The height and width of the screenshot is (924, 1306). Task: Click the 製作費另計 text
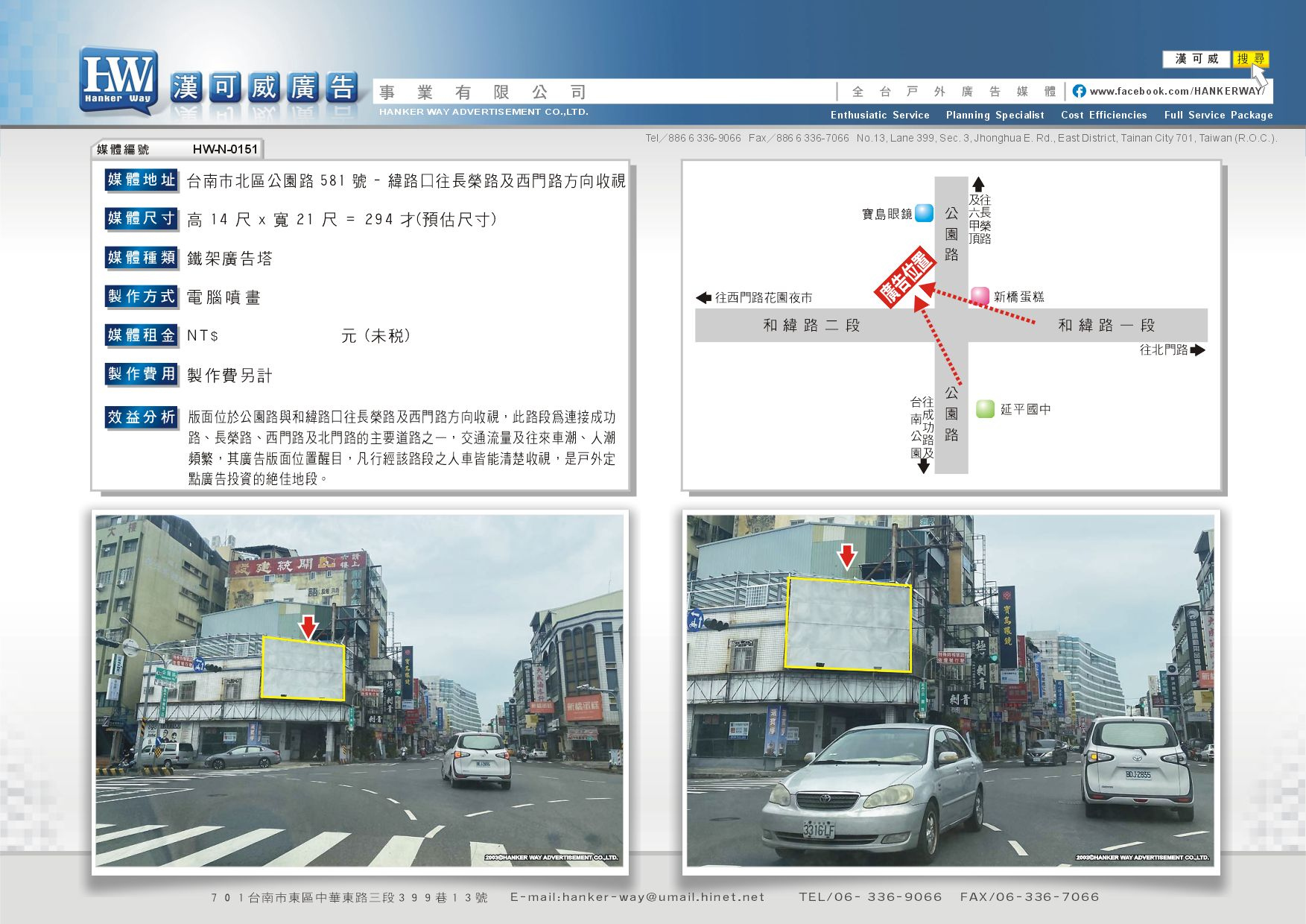pyautogui.click(x=229, y=376)
